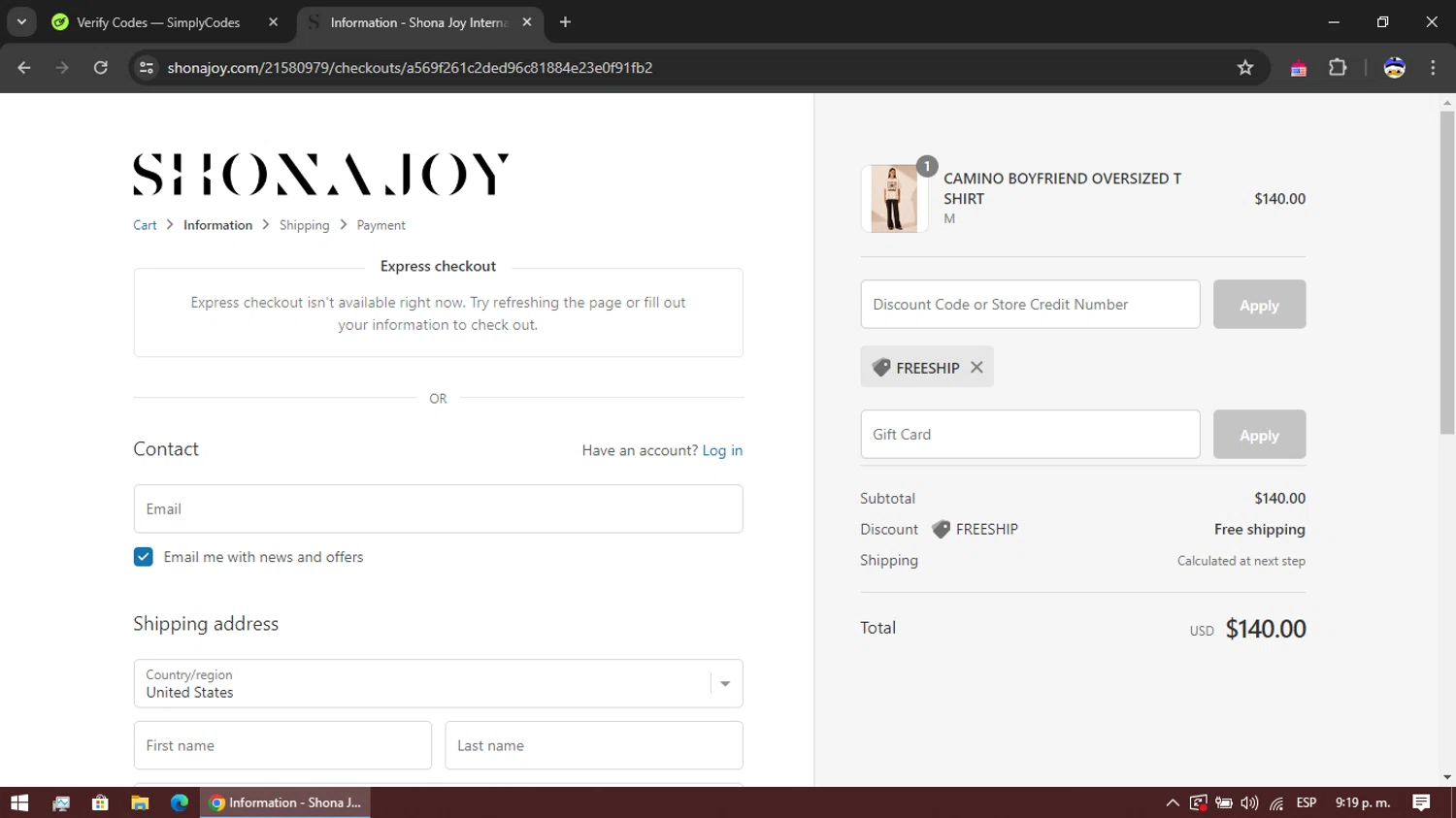Screen dimensions: 1456x818
Task: Select the Information - Shona Joy tab
Action: (x=419, y=22)
